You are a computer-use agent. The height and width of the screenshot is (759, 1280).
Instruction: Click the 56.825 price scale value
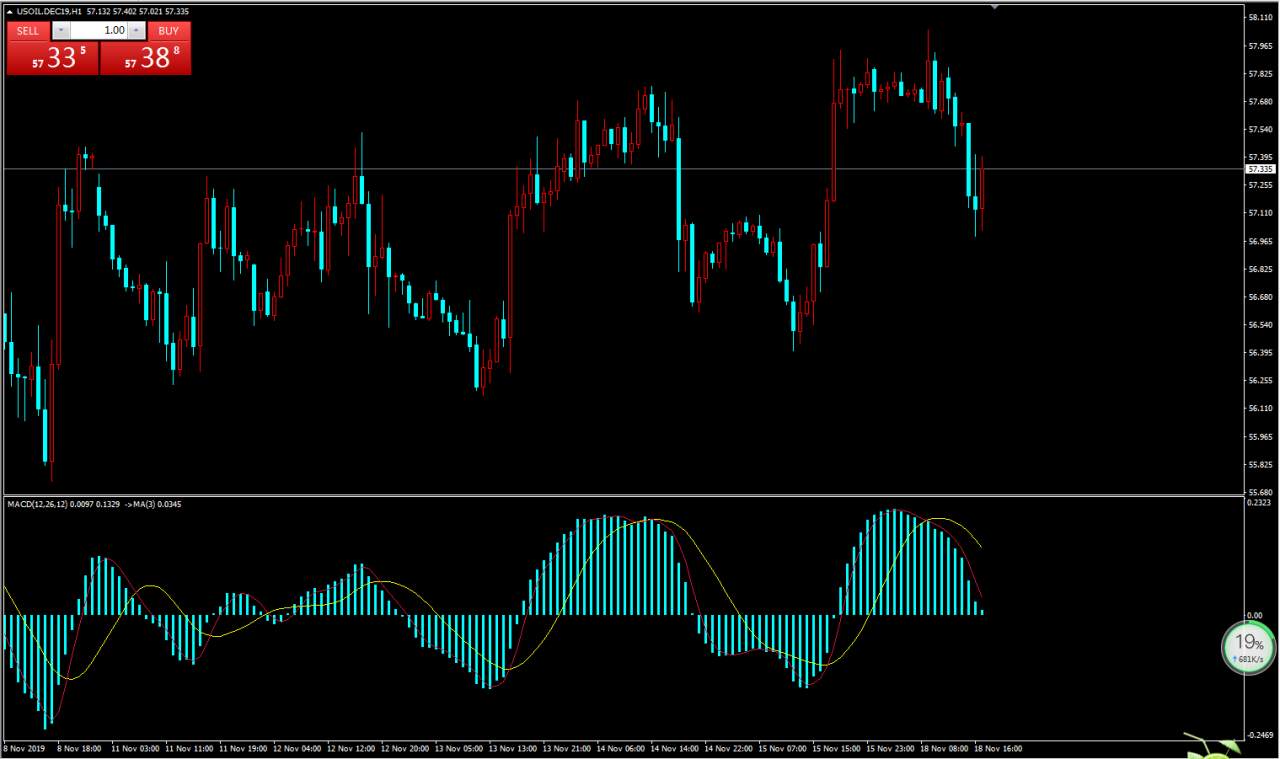(1260, 269)
